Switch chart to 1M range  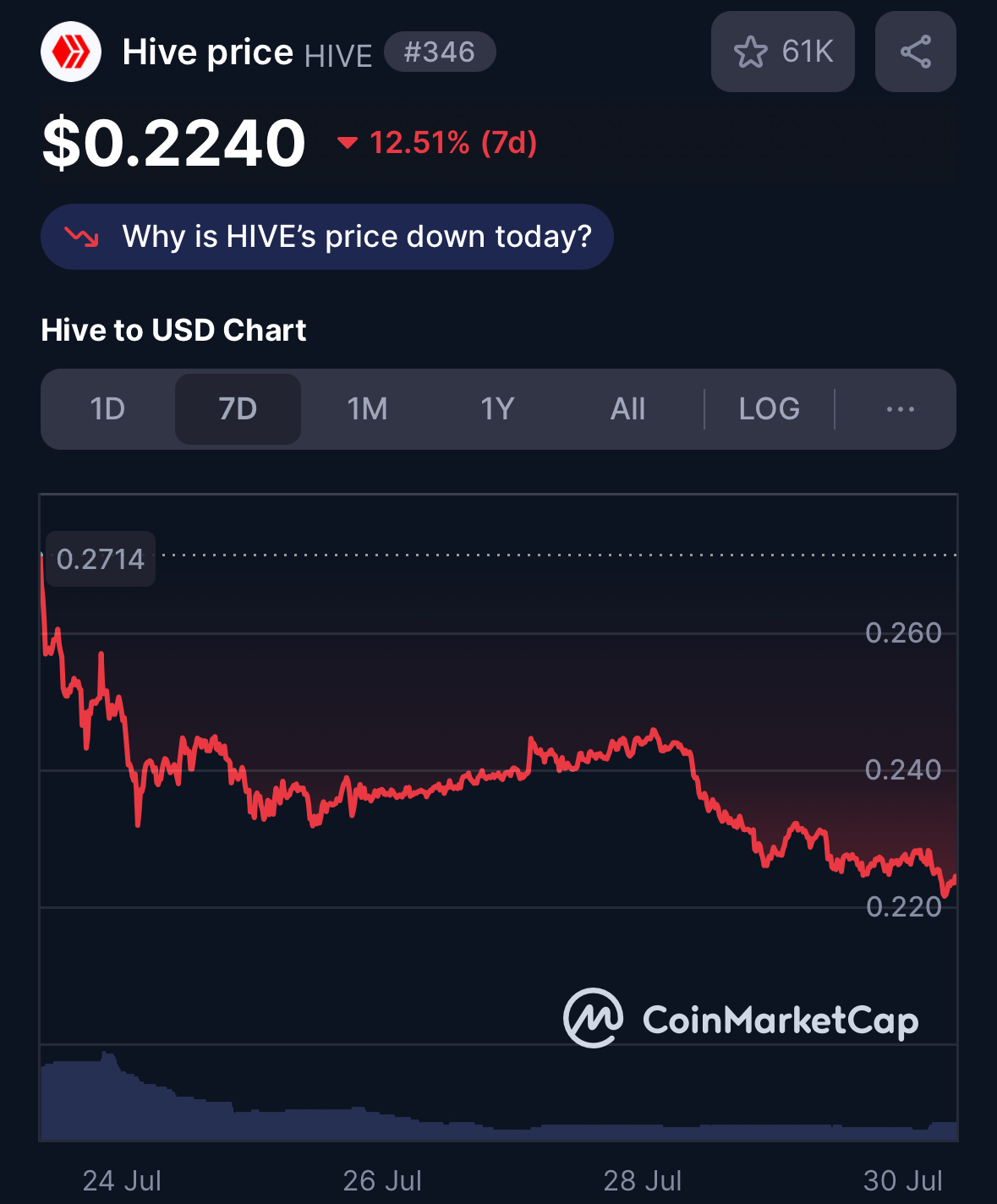coord(368,409)
